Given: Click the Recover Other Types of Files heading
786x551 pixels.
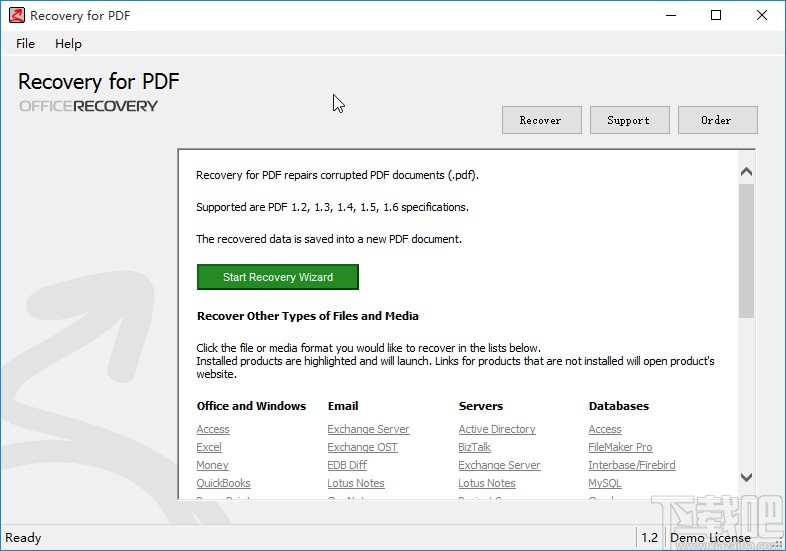Looking at the screenshot, I should 308,316.
